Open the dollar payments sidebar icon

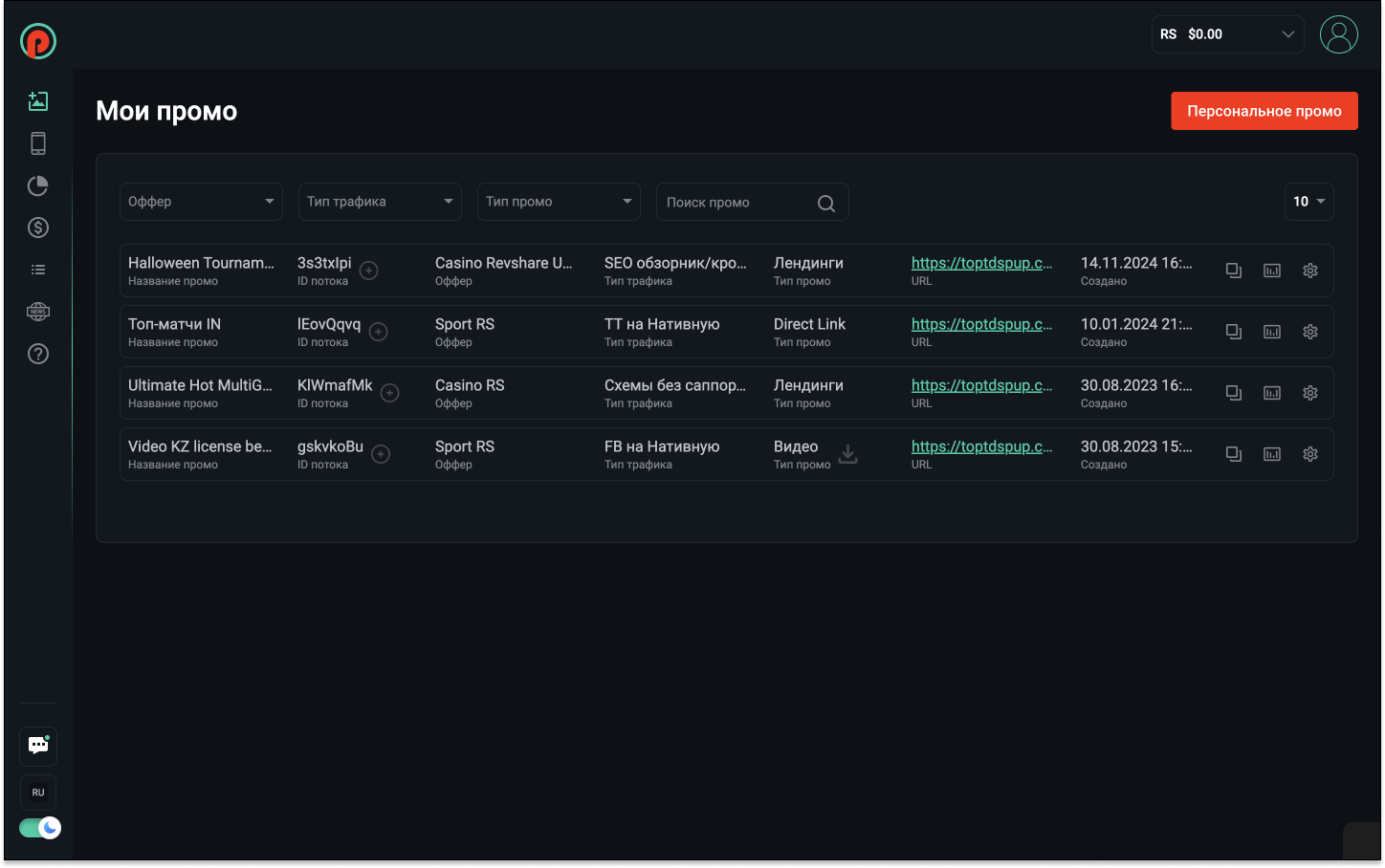(38, 228)
